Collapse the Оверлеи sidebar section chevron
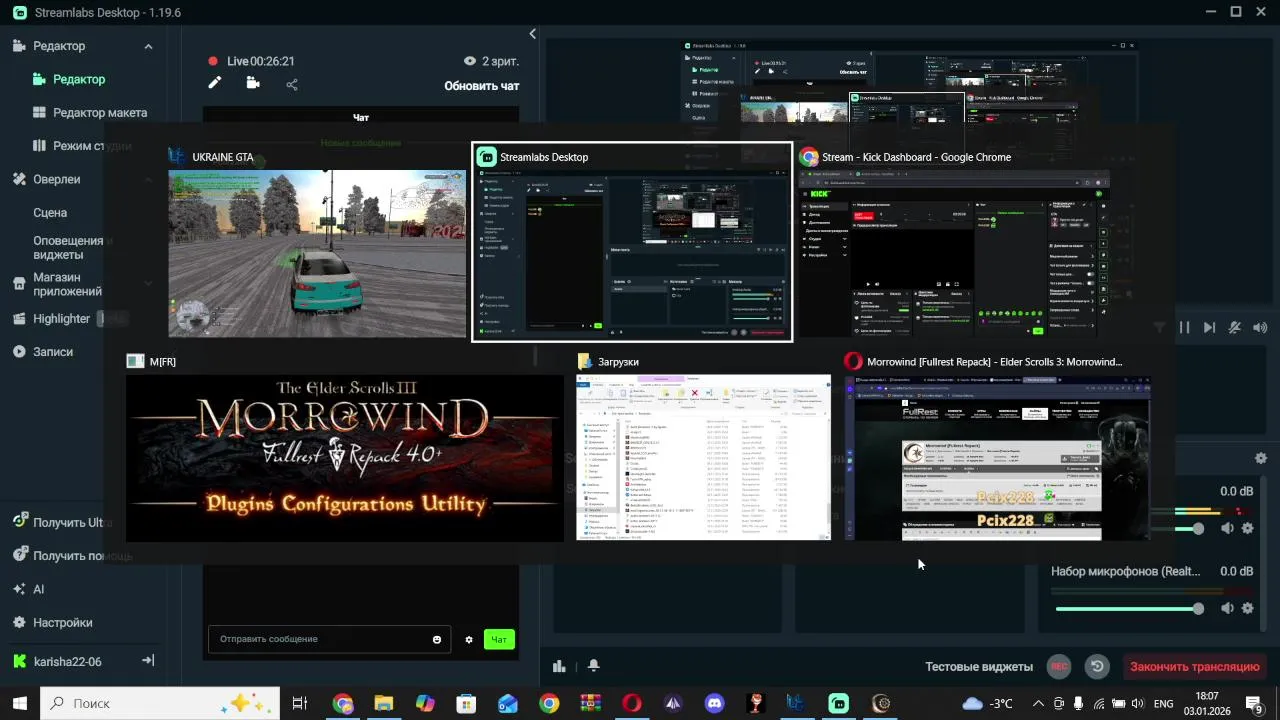 click(148, 180)
